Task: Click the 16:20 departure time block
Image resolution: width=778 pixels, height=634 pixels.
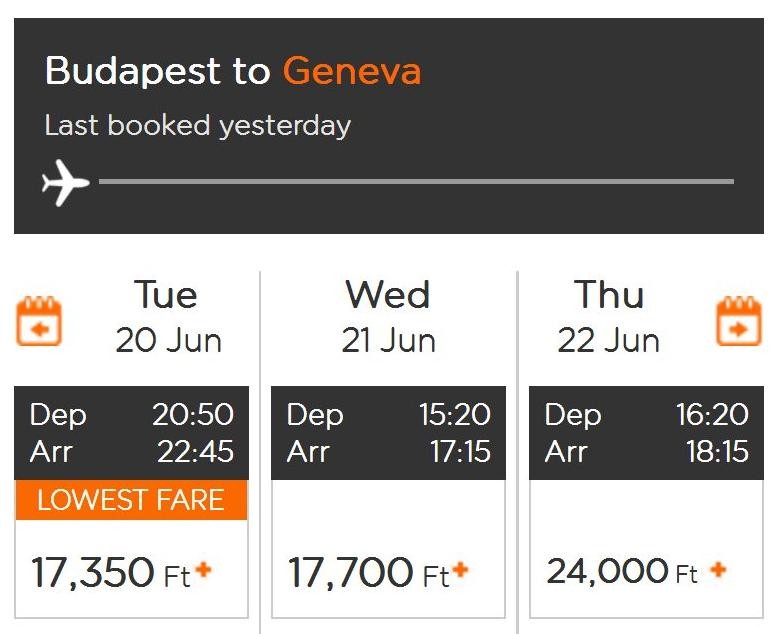Action: pos(645,432)
